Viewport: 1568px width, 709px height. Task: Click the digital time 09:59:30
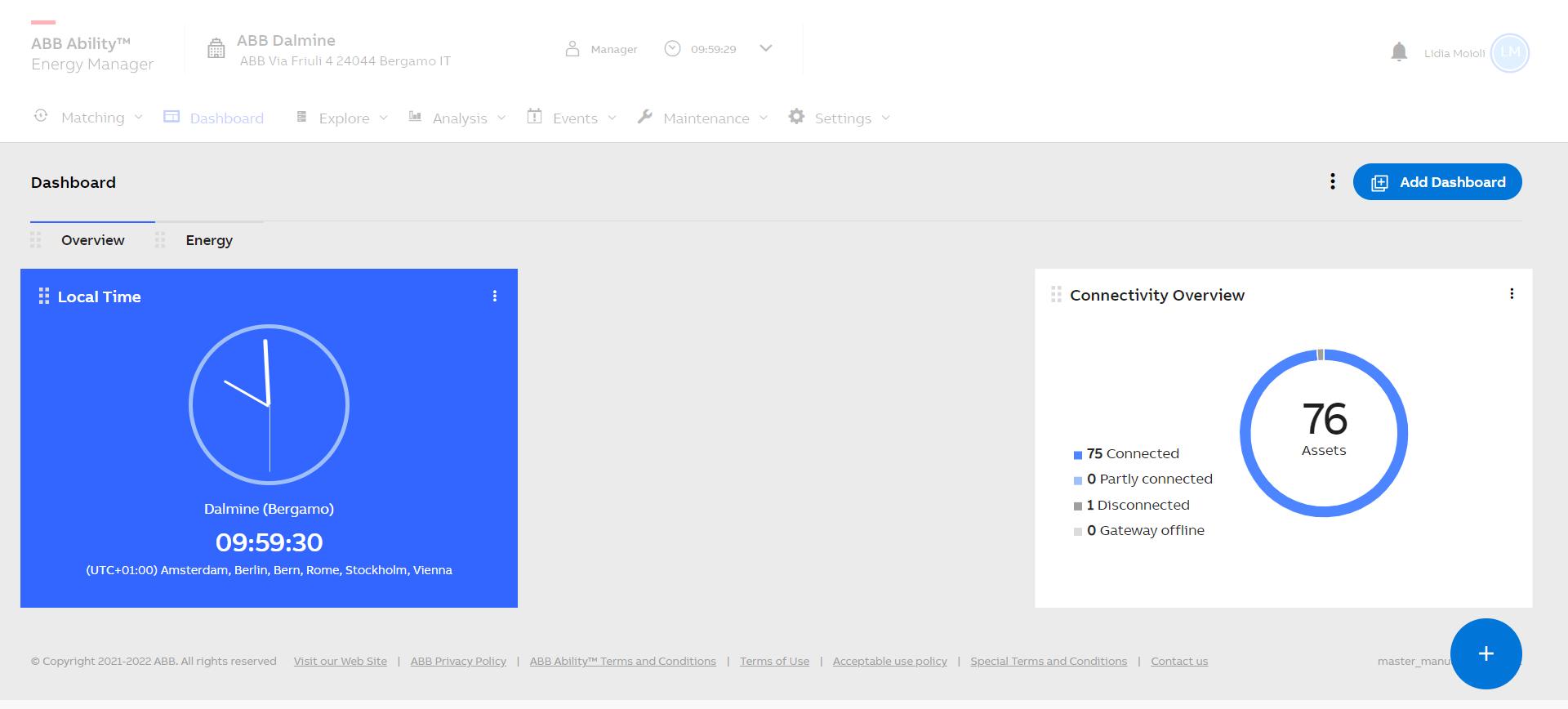[x=269, y=542]
